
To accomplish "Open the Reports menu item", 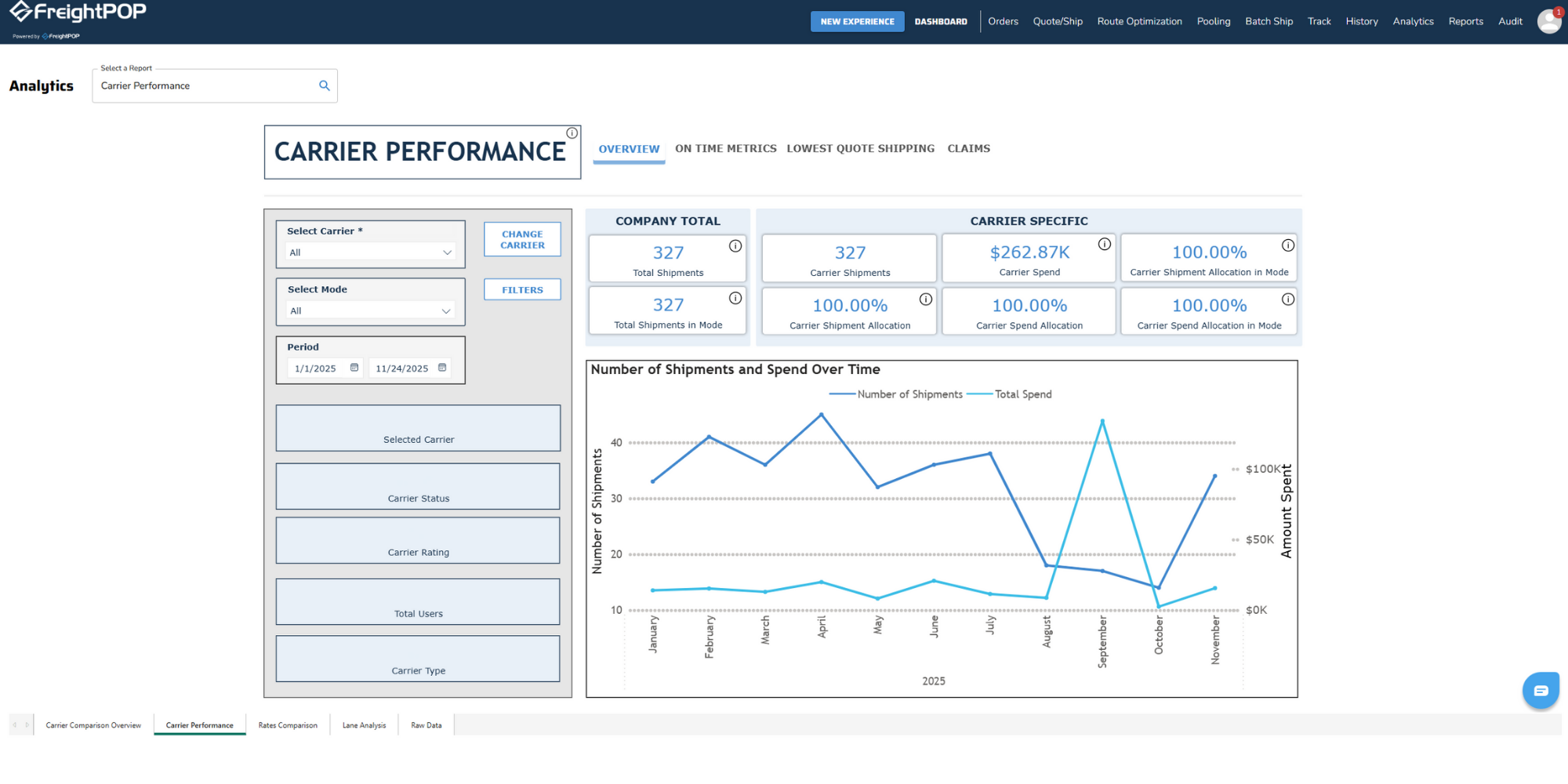I will tap(1465, 21).
